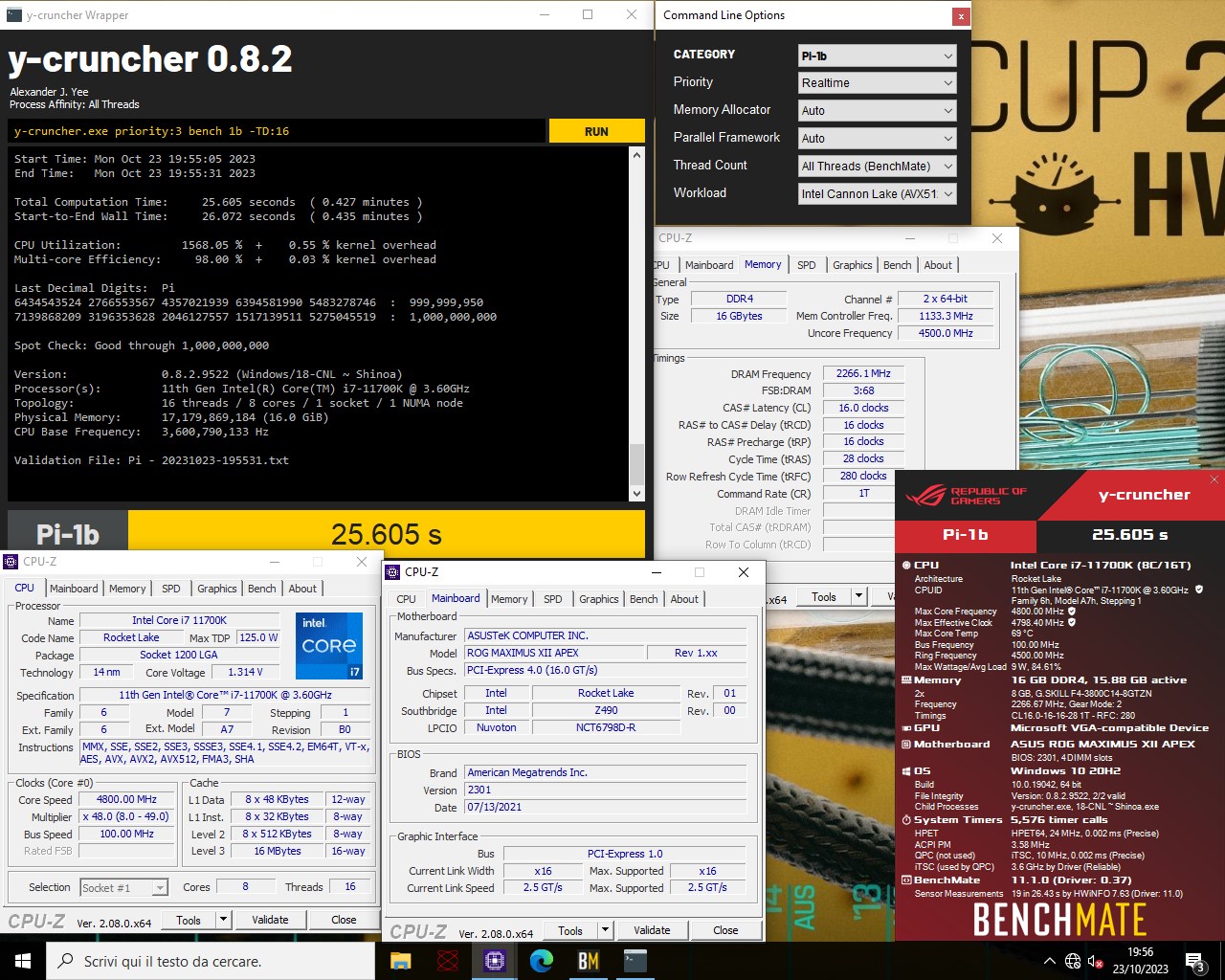
Task: Open the notification center icon
Action: [x=1195, y=961]
